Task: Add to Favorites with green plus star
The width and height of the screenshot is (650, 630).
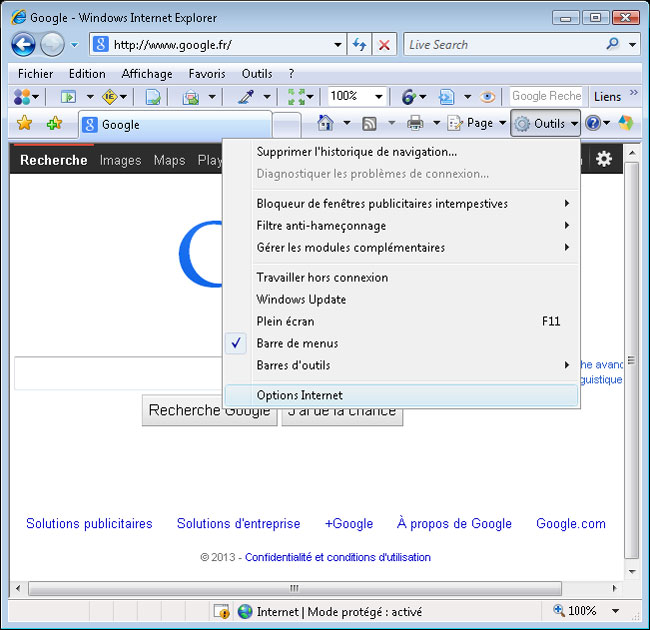Action: pos(54,123)
